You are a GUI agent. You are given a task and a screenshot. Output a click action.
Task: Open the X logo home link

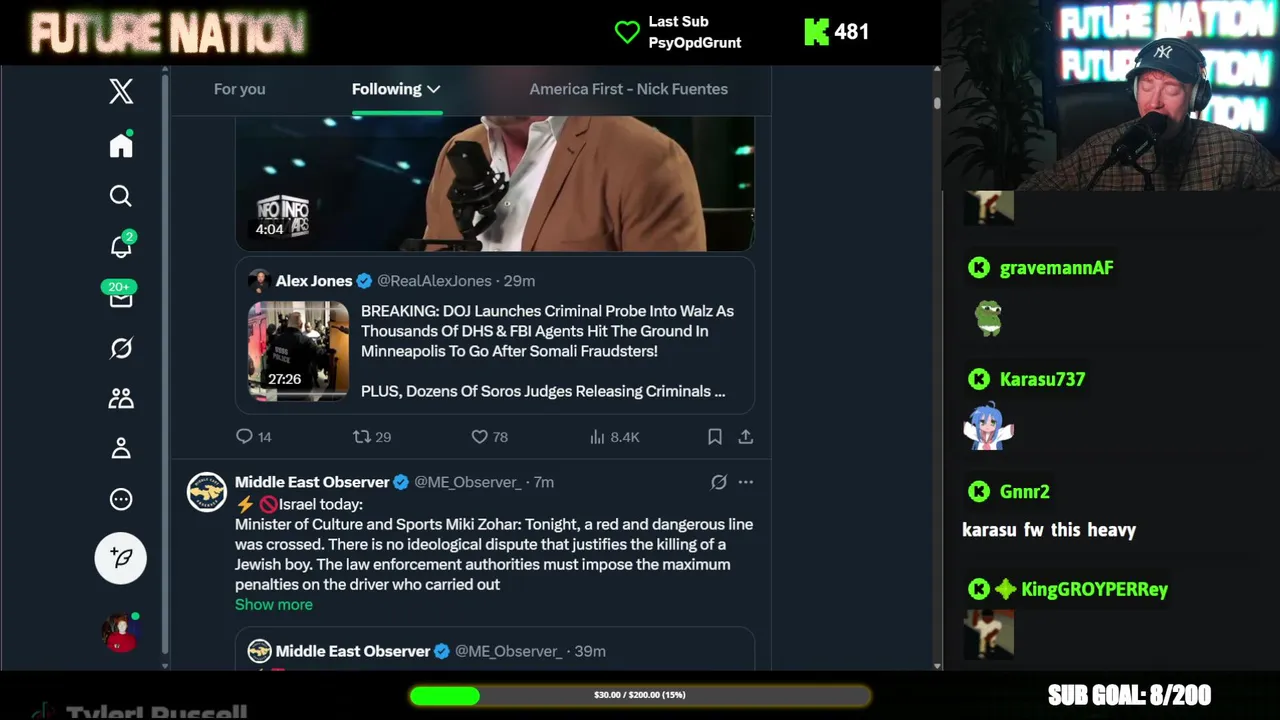click(121, 91)
